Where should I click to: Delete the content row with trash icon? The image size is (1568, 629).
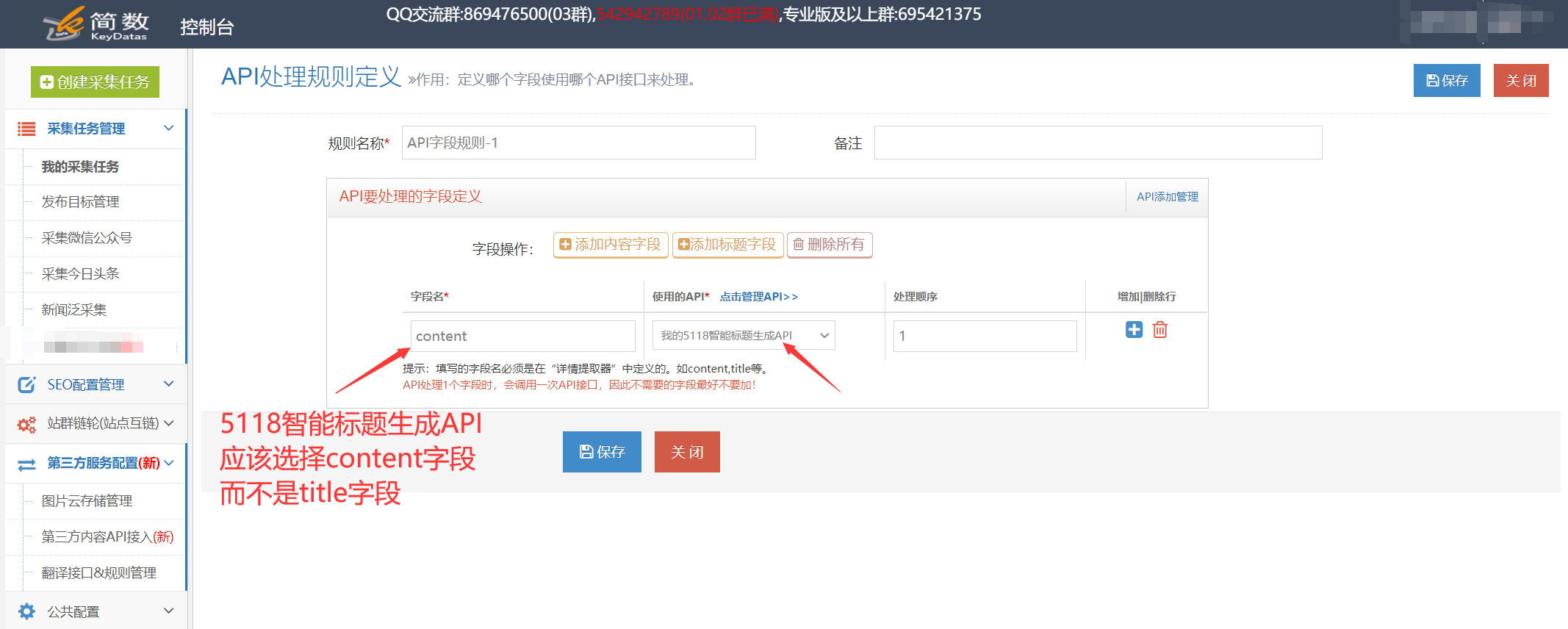click(1160, 329)
